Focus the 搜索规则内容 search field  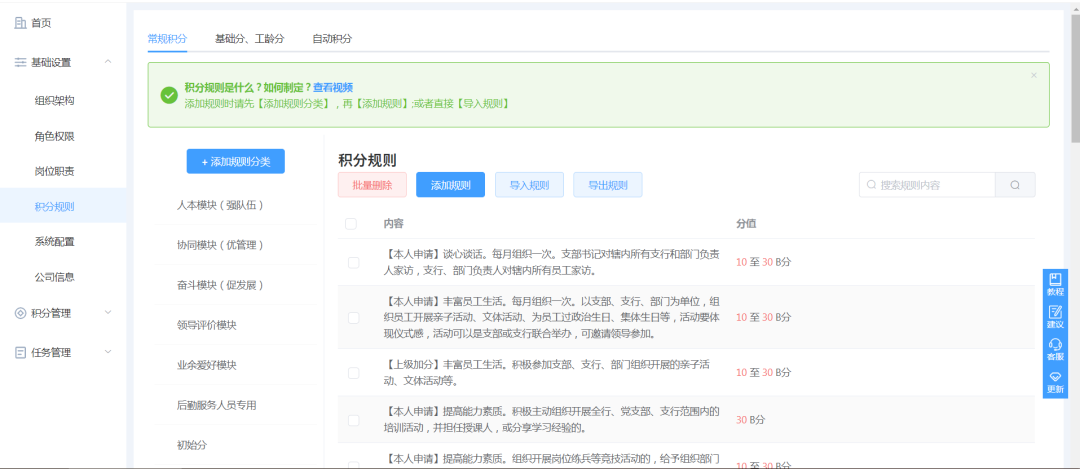(x=927, y=185)
